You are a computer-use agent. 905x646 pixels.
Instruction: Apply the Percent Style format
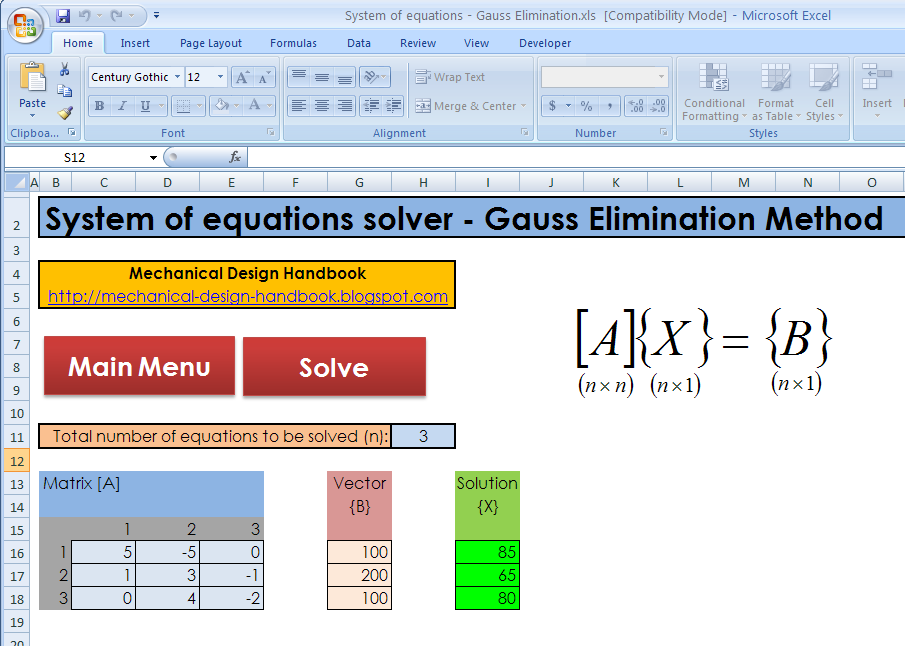point(586,106)
